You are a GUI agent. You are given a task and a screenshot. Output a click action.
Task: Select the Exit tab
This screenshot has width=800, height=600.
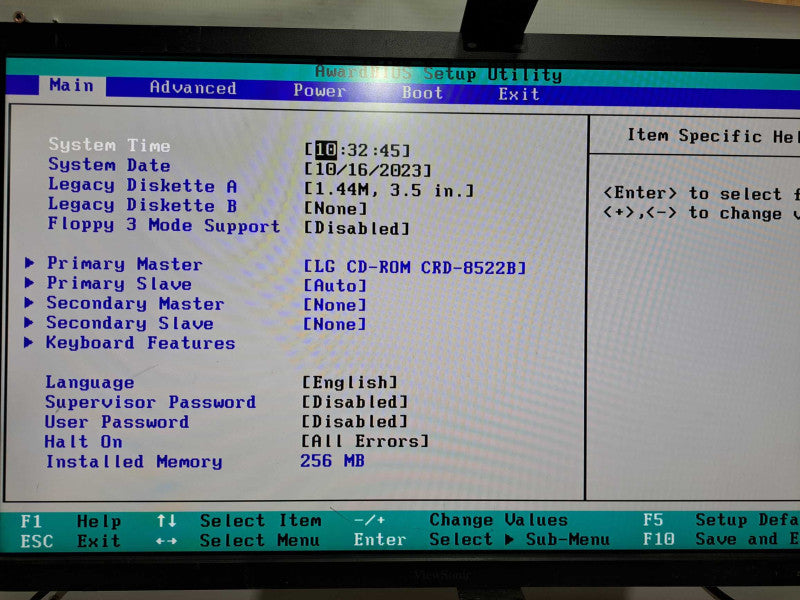519,94
